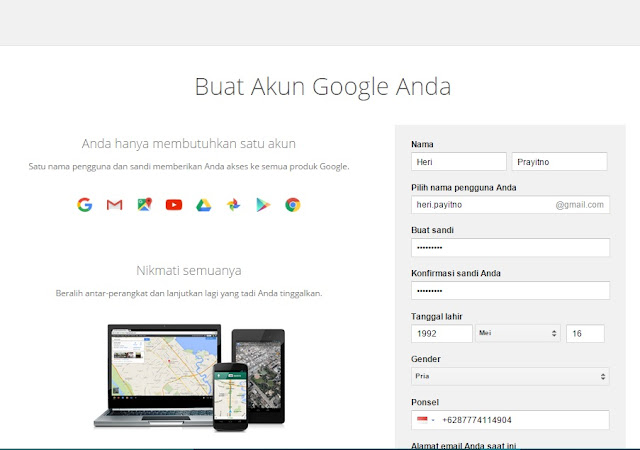640x450 pixels.
Task: Click the @gmail.com suffix text
Action: coord(580,205)
